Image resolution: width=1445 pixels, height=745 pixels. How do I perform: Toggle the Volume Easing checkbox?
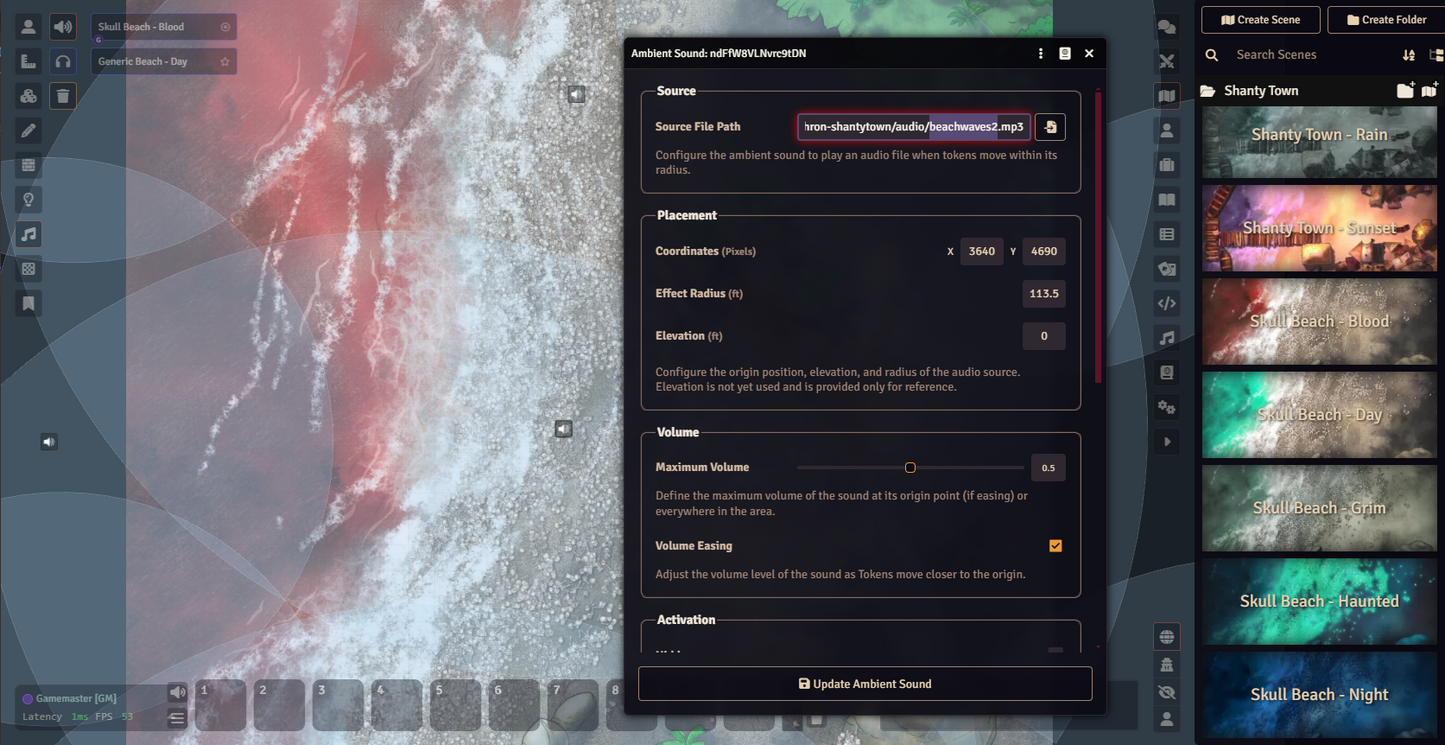pyautogui.click(x=1055, y=546)
